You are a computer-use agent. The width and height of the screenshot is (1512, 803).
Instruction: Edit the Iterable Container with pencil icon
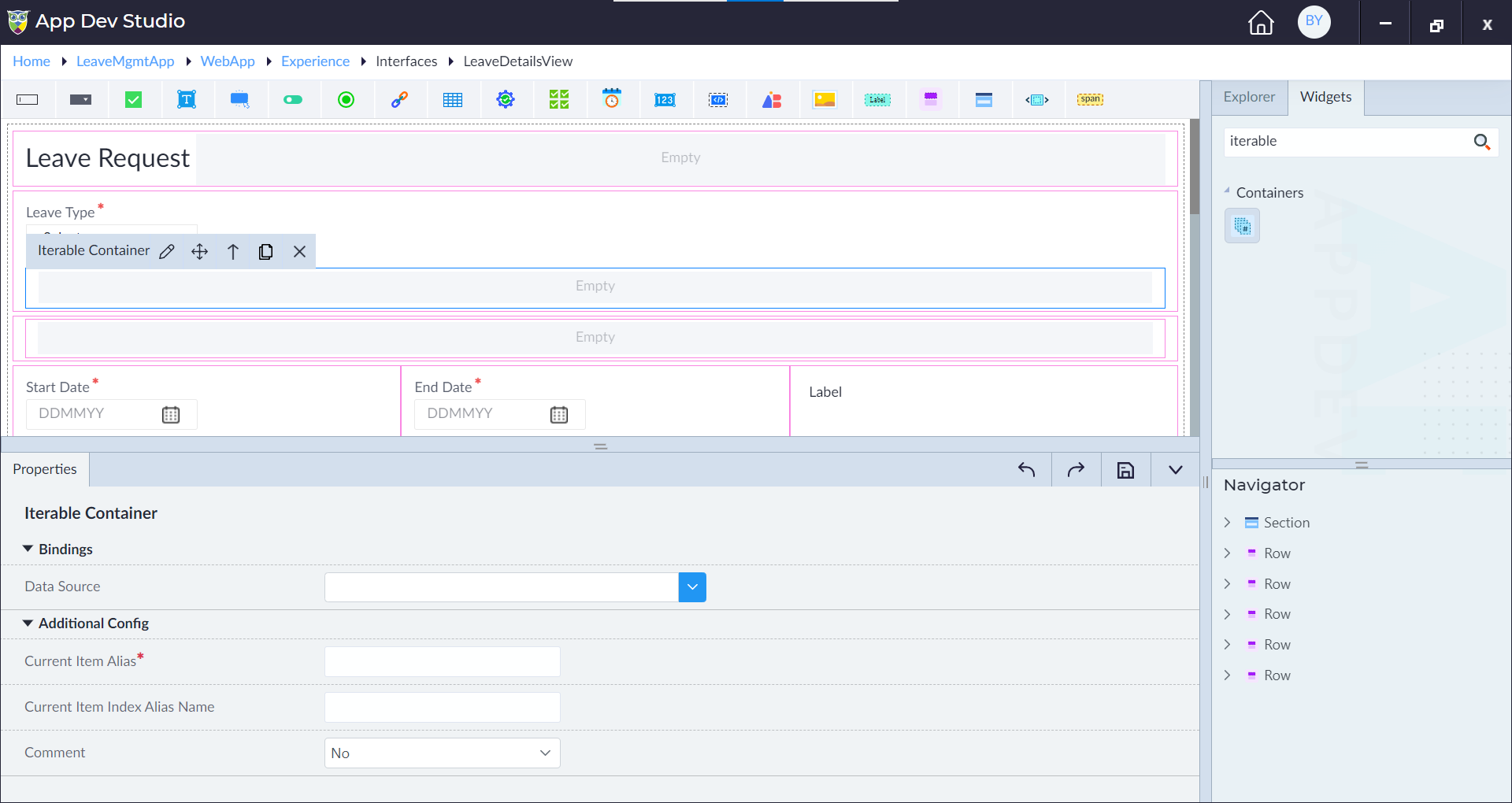tap(167, 252)
